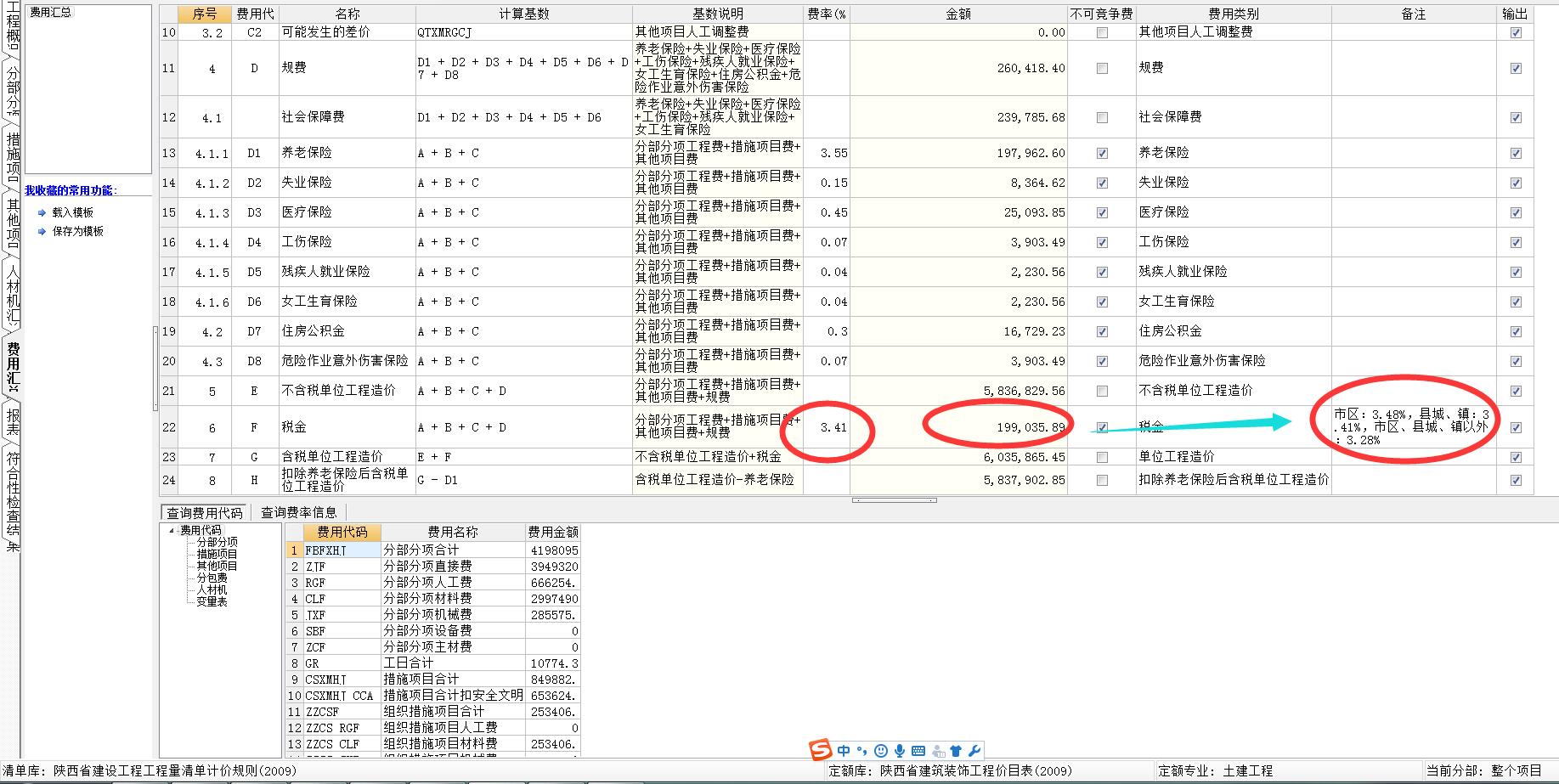Click the vertical splitter handle beside left panel

155,369
